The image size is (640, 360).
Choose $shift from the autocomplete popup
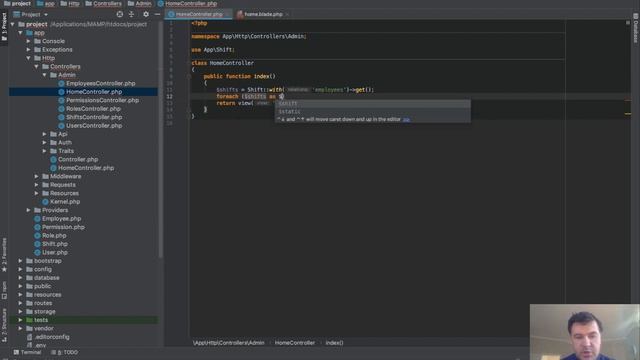pos(373,104)
